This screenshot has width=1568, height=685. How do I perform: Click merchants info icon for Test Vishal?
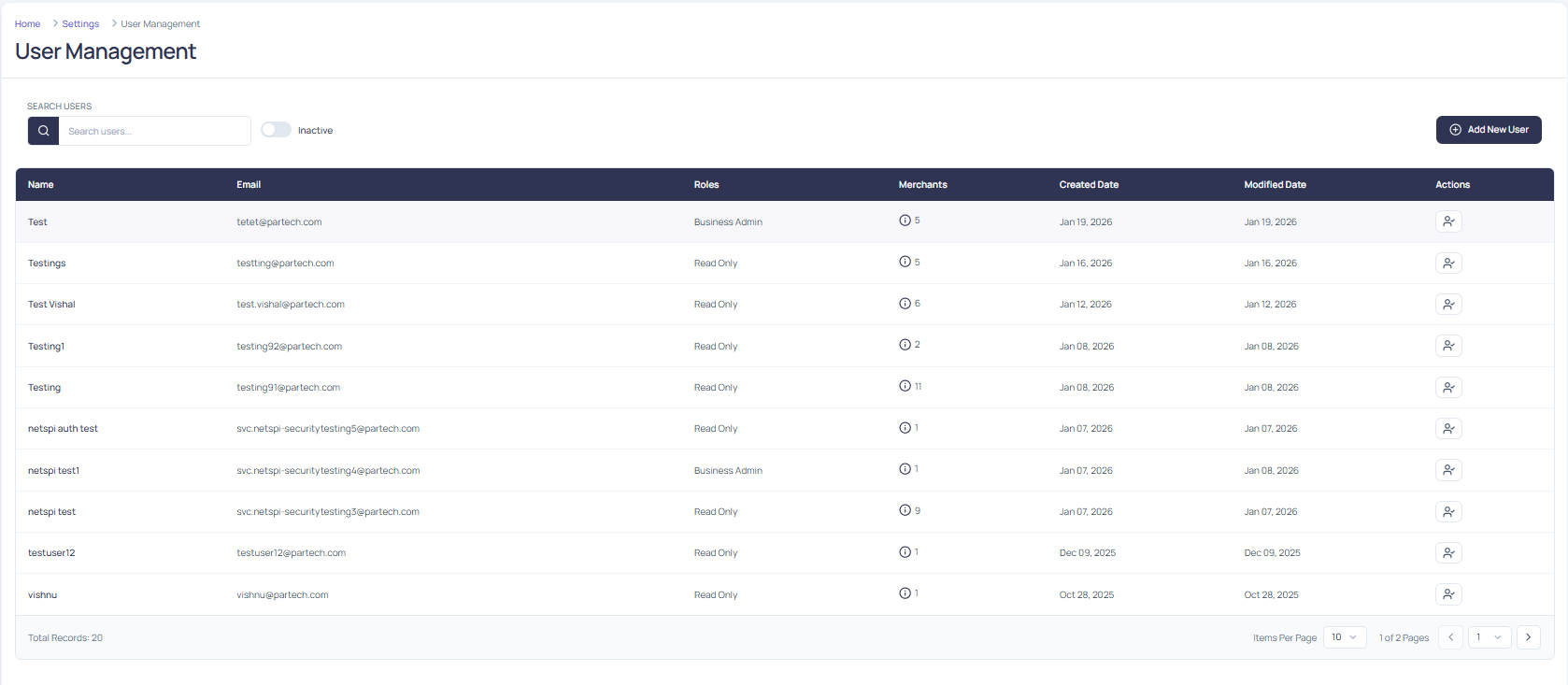(x=905, y=304)
